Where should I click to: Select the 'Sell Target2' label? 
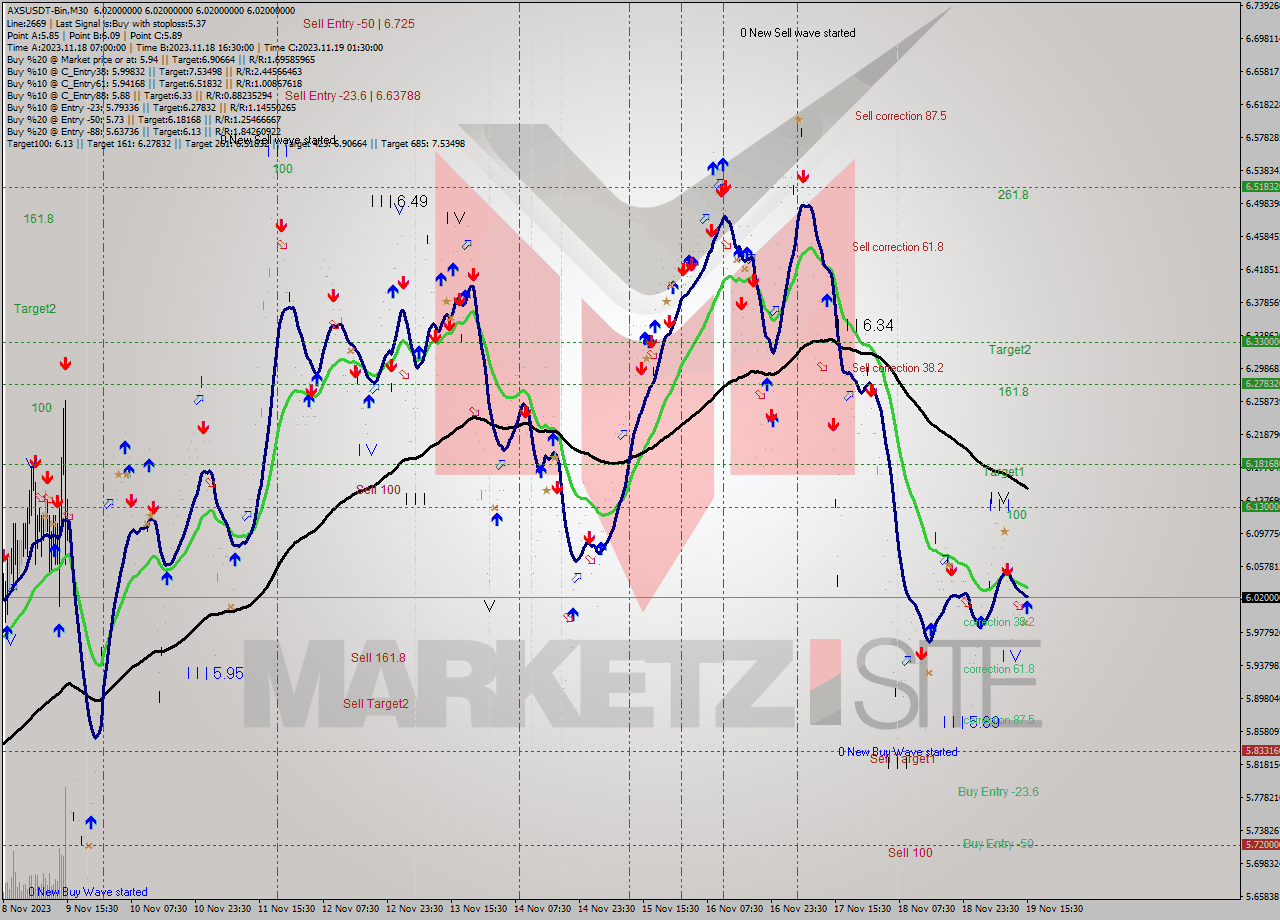pos(376,704)
